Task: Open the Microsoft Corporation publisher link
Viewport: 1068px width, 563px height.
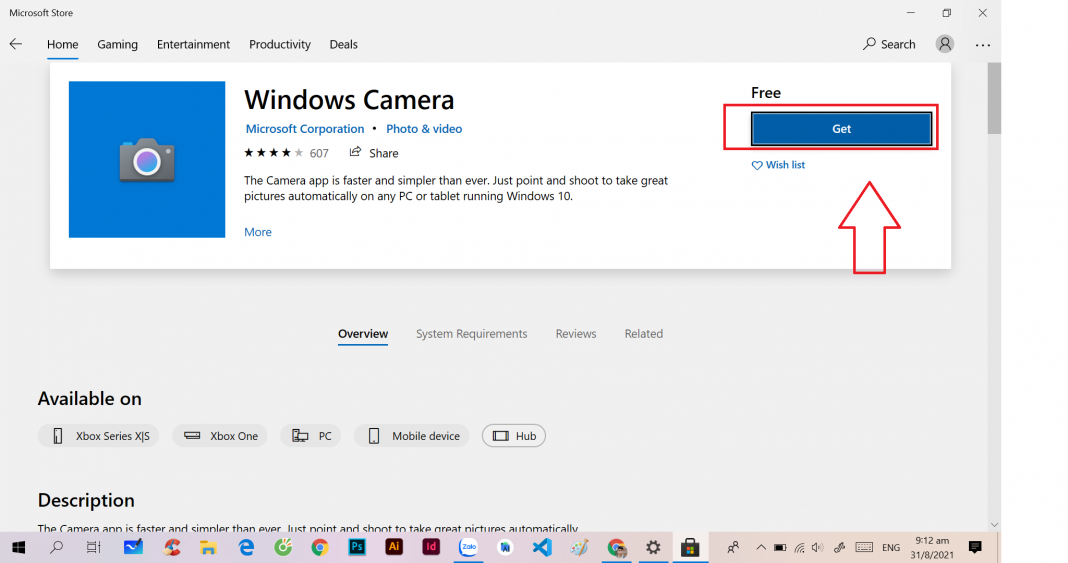Action: [305, 129]
